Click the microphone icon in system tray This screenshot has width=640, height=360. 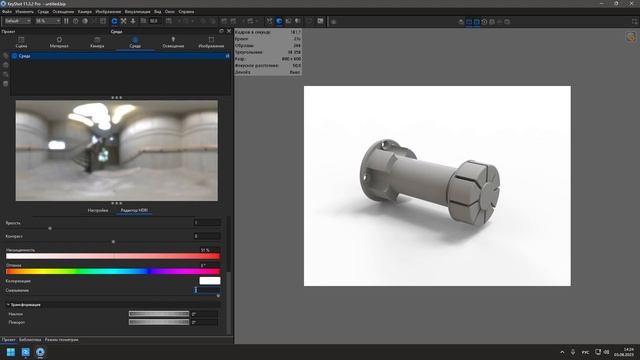[573, 352]
